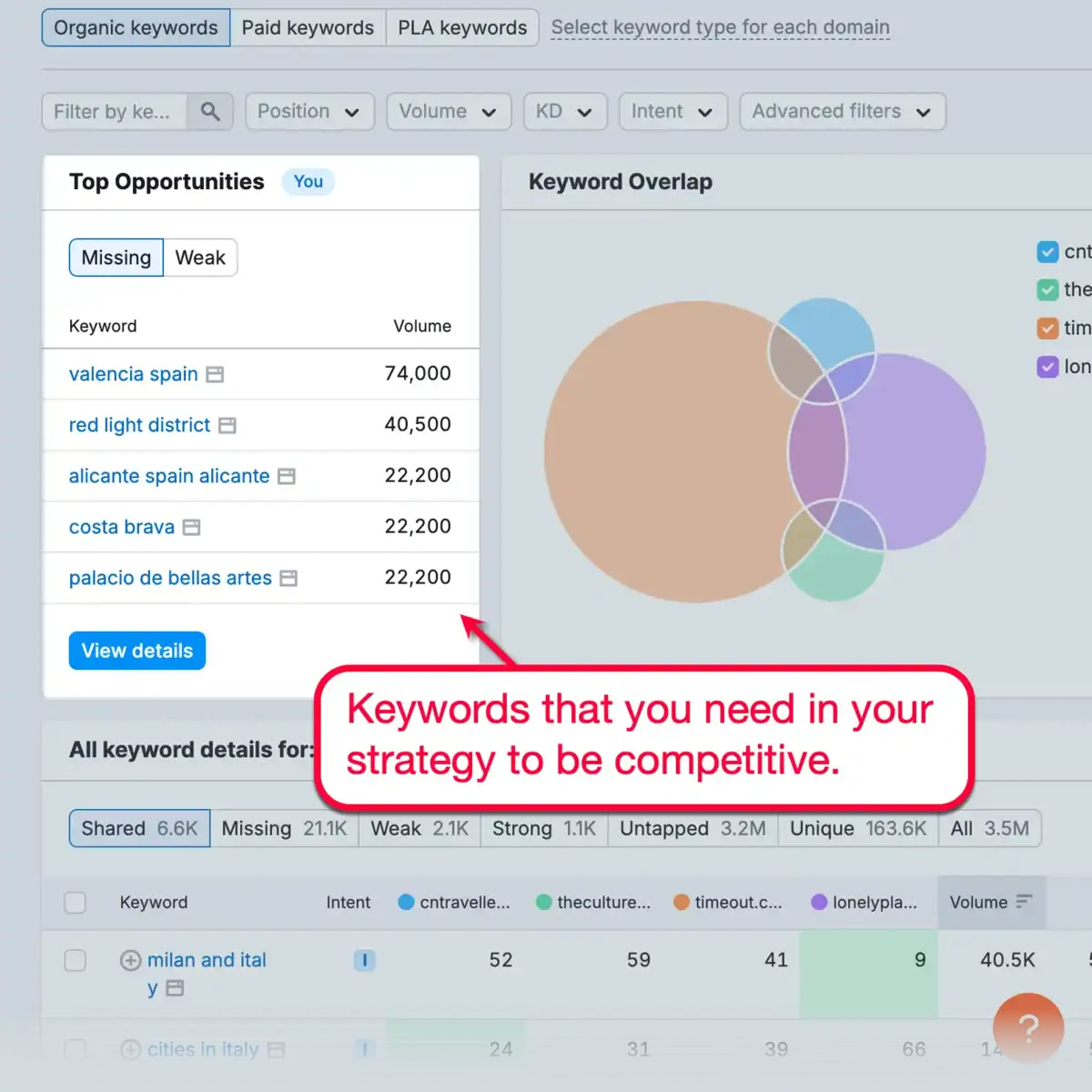This screenshot has width=1092, height=1092.
Task: Open the Position filter dropdown
Action: click(x=309, y=111)
